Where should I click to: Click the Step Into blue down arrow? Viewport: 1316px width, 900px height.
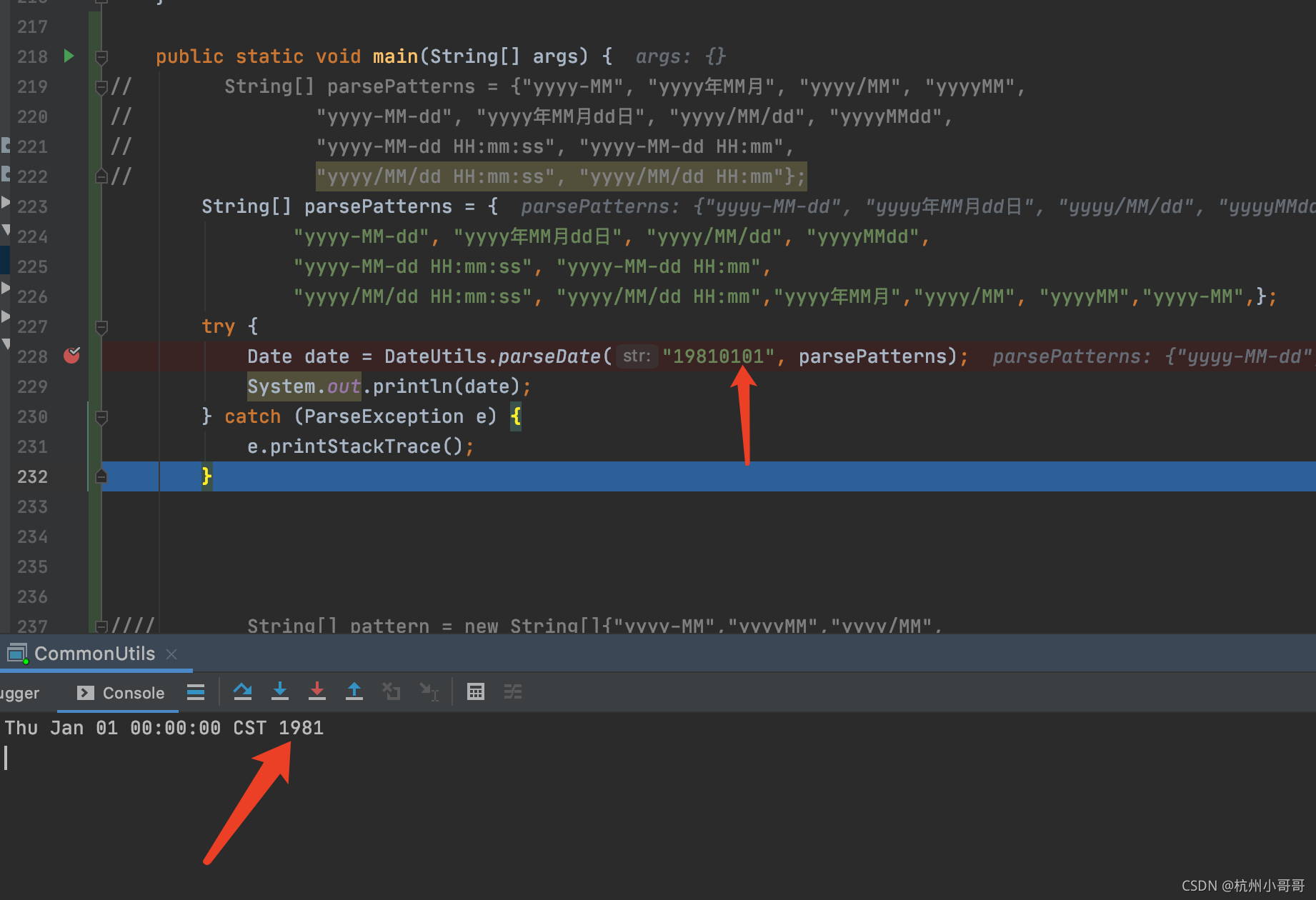coord(280,691)
